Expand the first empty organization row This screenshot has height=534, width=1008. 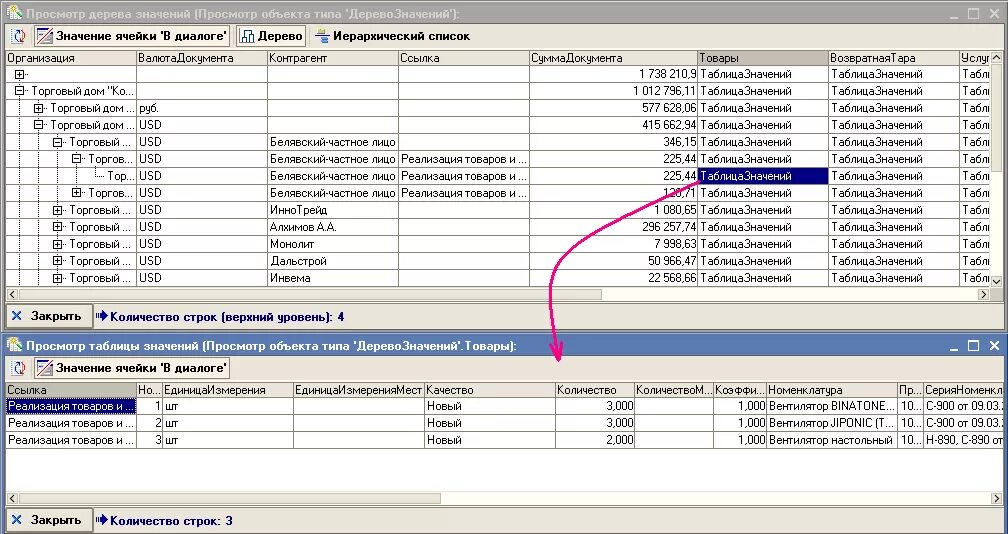[x=19, y=75]
